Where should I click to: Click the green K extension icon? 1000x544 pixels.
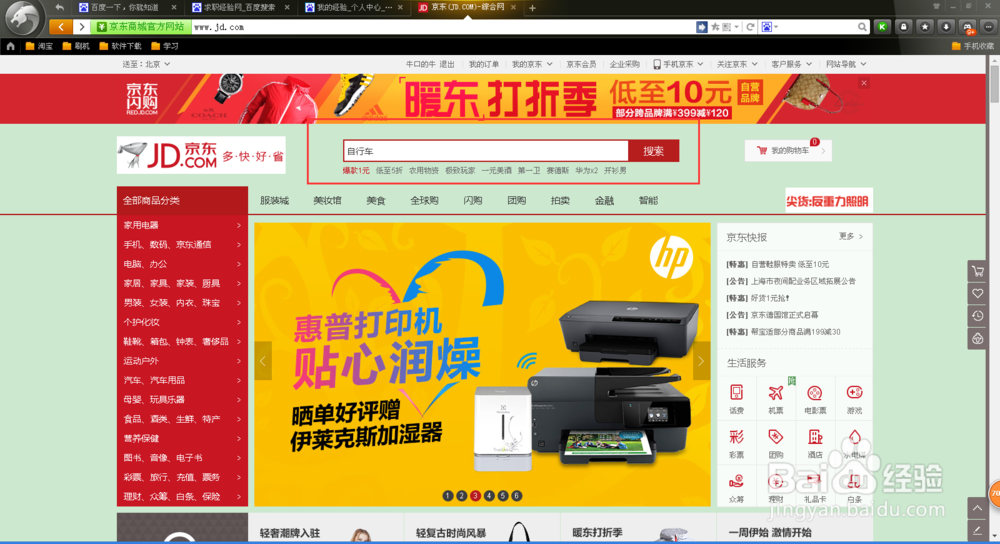[883, 27]
